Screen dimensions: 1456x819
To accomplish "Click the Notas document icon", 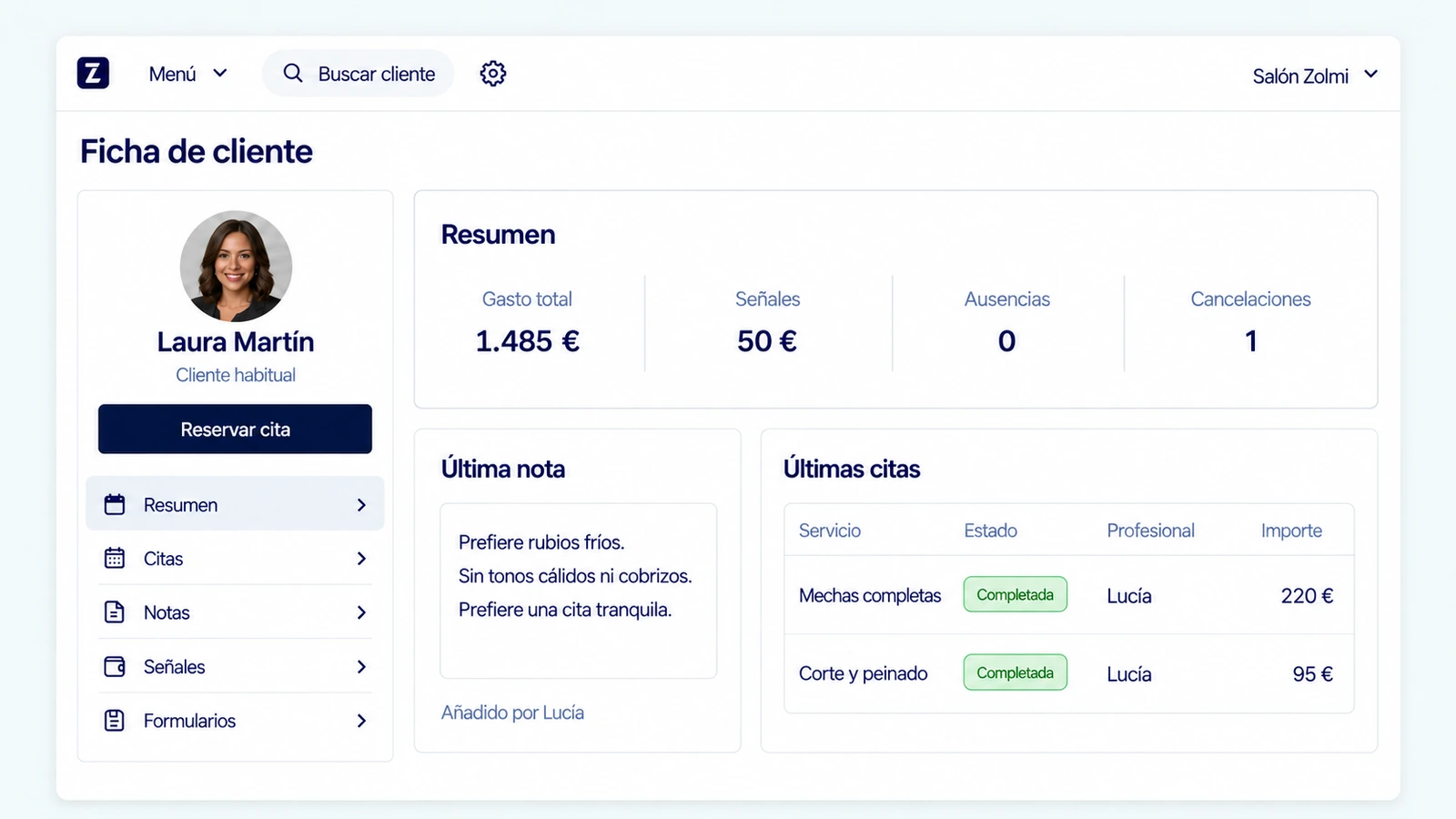I will (x=115, y=612).
